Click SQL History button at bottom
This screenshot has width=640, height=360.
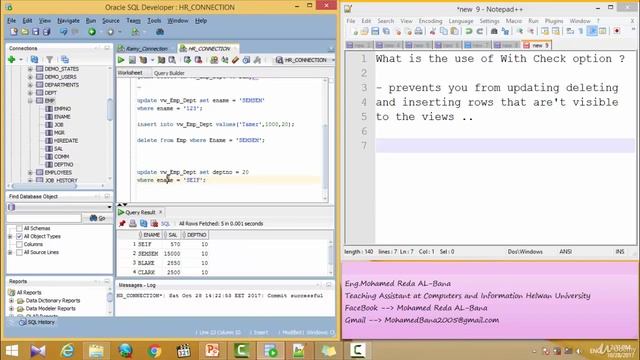37,322
